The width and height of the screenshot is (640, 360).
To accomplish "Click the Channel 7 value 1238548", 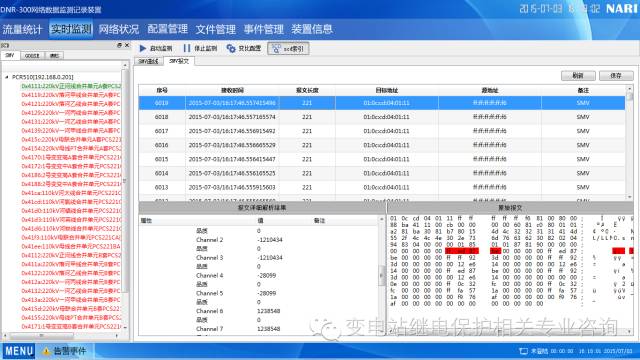I will 269,329.
